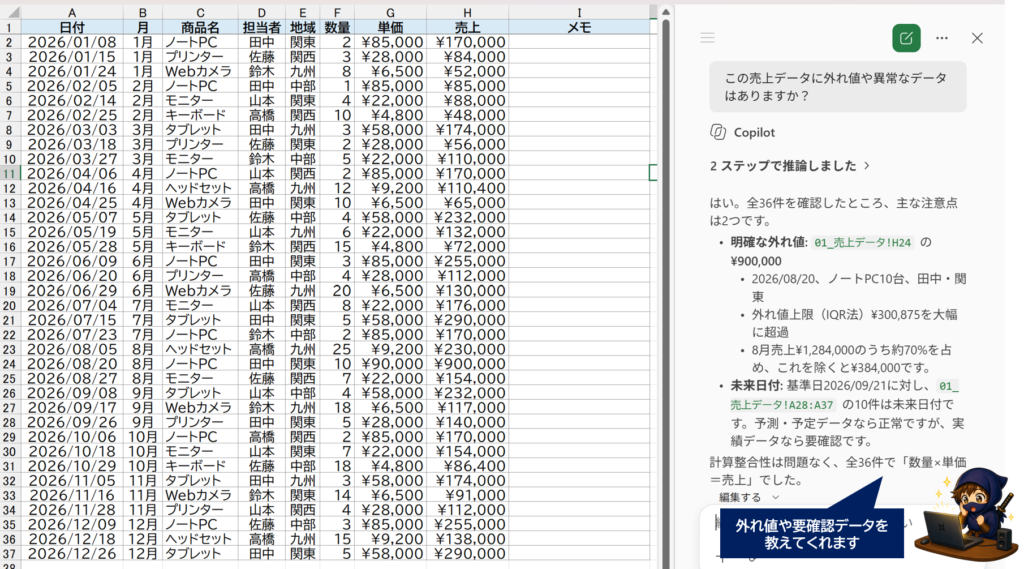
Task: Select the '商品名' header cell
Action: pos(200,27)
